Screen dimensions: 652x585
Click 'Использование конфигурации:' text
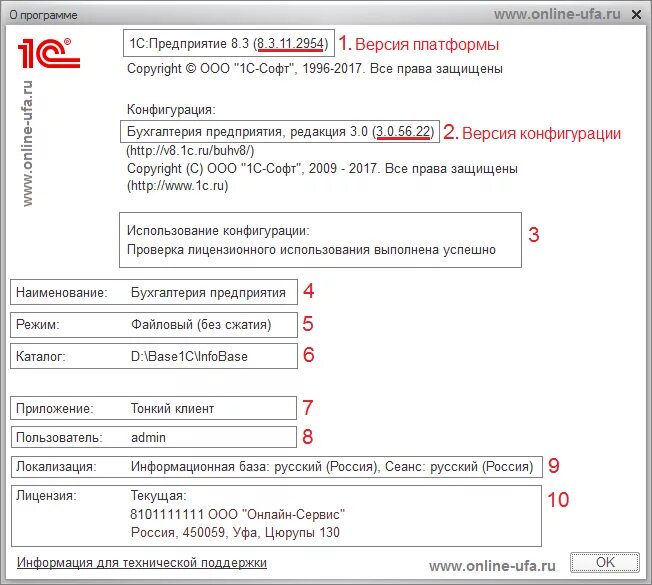coord(218,230)
